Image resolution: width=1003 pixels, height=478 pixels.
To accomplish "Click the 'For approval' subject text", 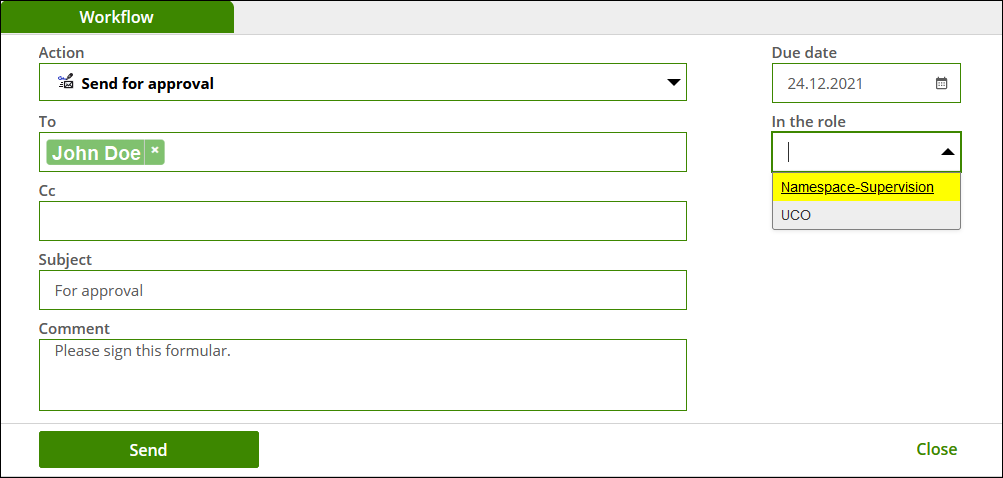I will tap(99, 291).
